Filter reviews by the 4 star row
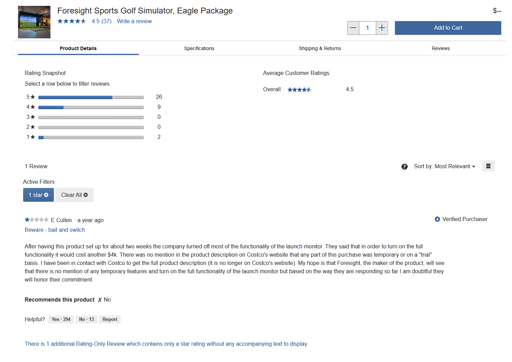512x362 pixels. click(x=93, y=107)
